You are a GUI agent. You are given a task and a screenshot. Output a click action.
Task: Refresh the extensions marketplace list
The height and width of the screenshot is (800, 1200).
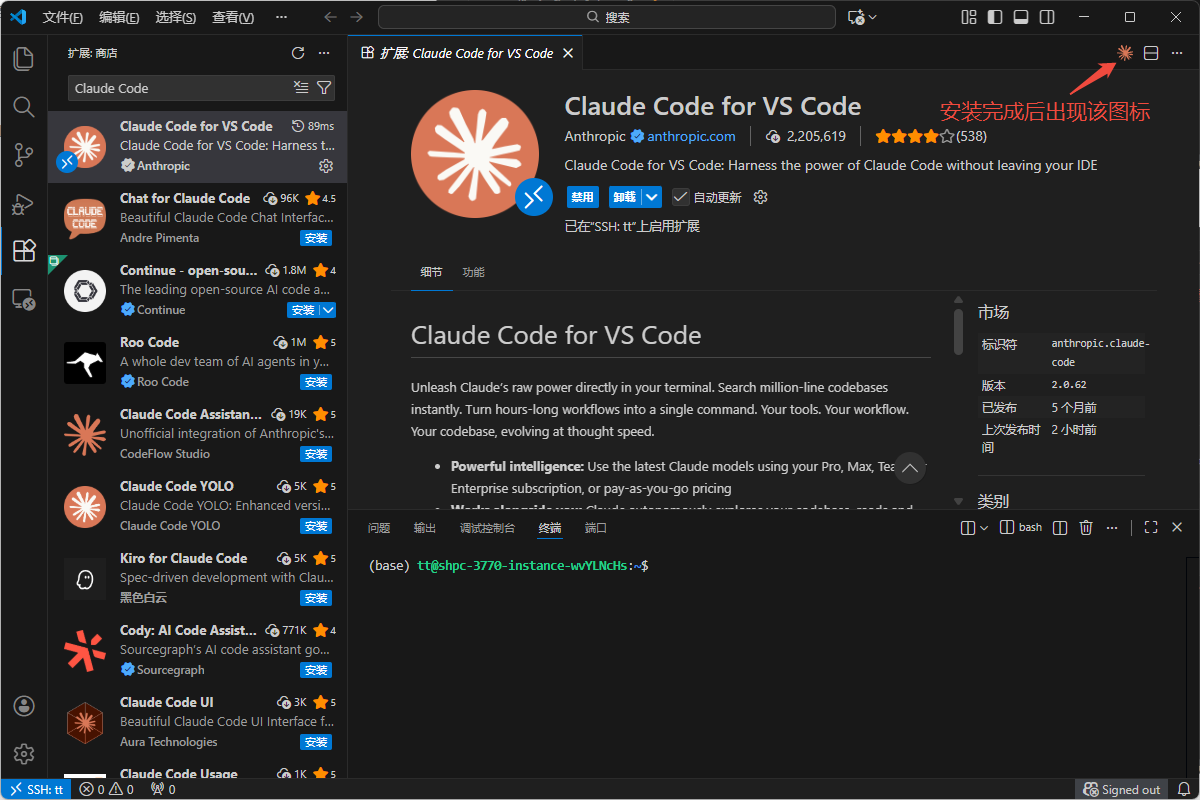(297, 53)
